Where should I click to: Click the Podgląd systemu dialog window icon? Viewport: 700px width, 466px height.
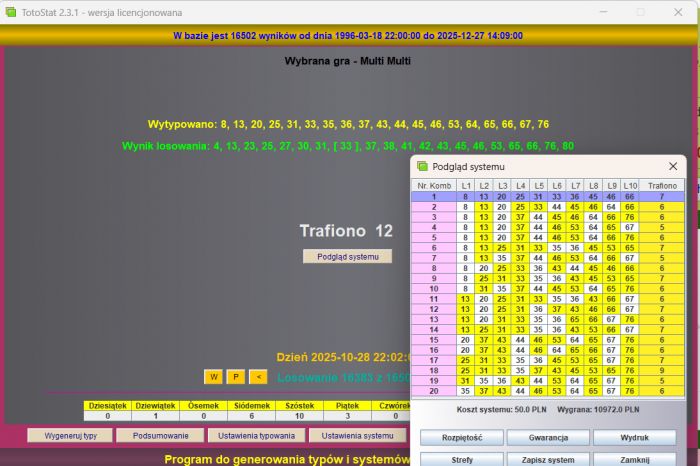[x=422, y=166]
